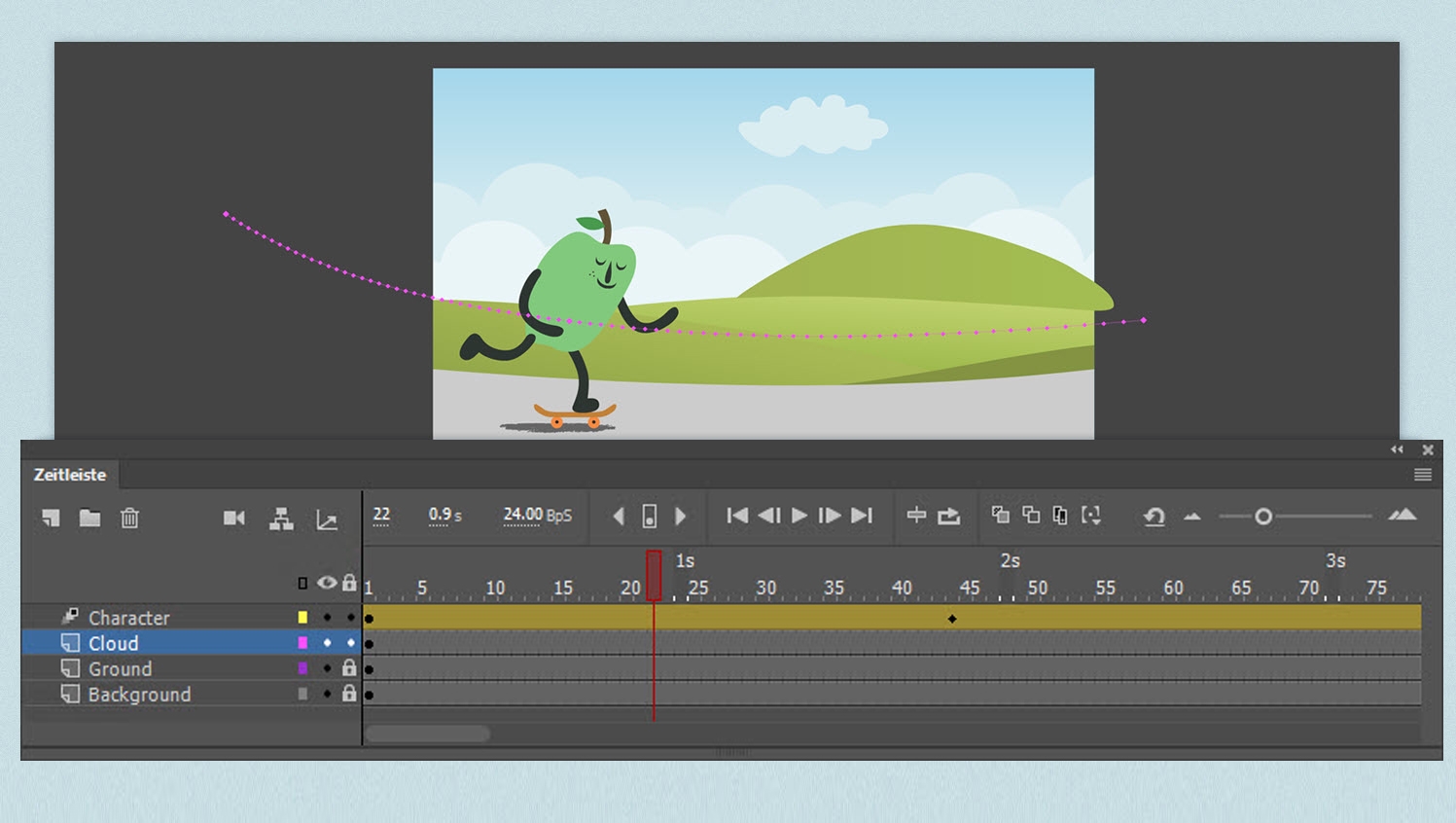Add a camera layer
This screenshot has width=1456, height=823.
pos(234,518)
